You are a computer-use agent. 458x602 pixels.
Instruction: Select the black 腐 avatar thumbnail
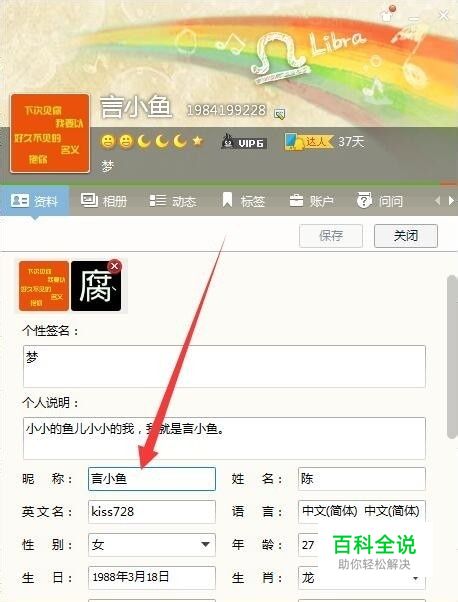pos(96,286)
